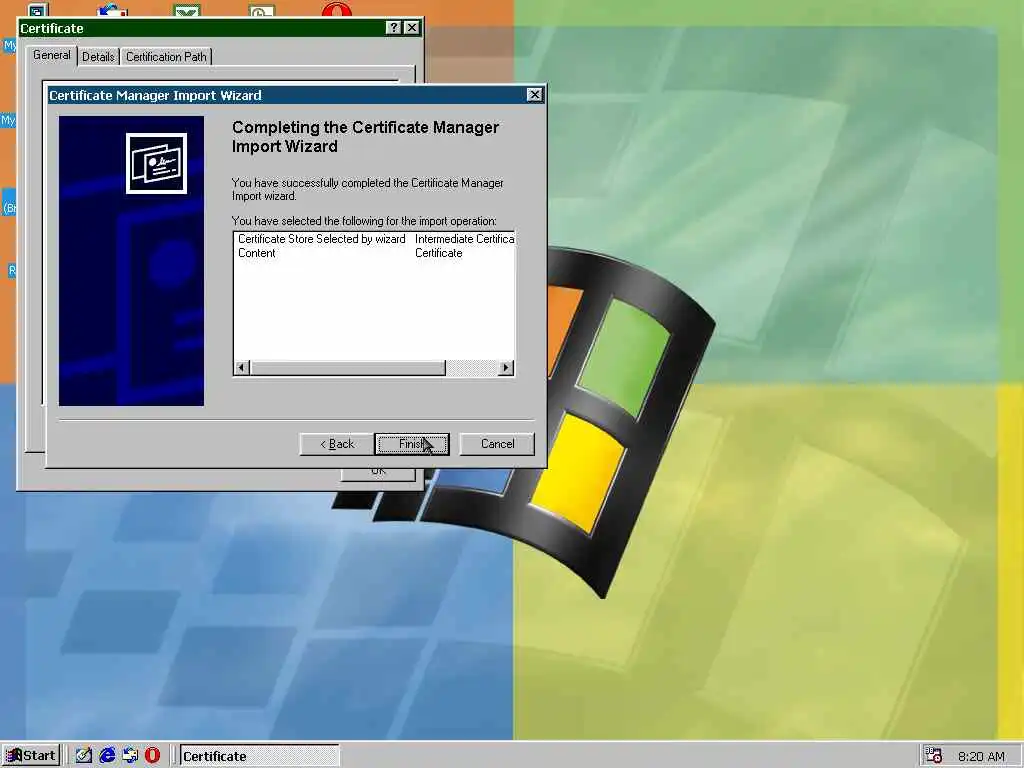Click the Show Desktop quick launch icon
The image size is (1024, 768).
click(84, 756)
